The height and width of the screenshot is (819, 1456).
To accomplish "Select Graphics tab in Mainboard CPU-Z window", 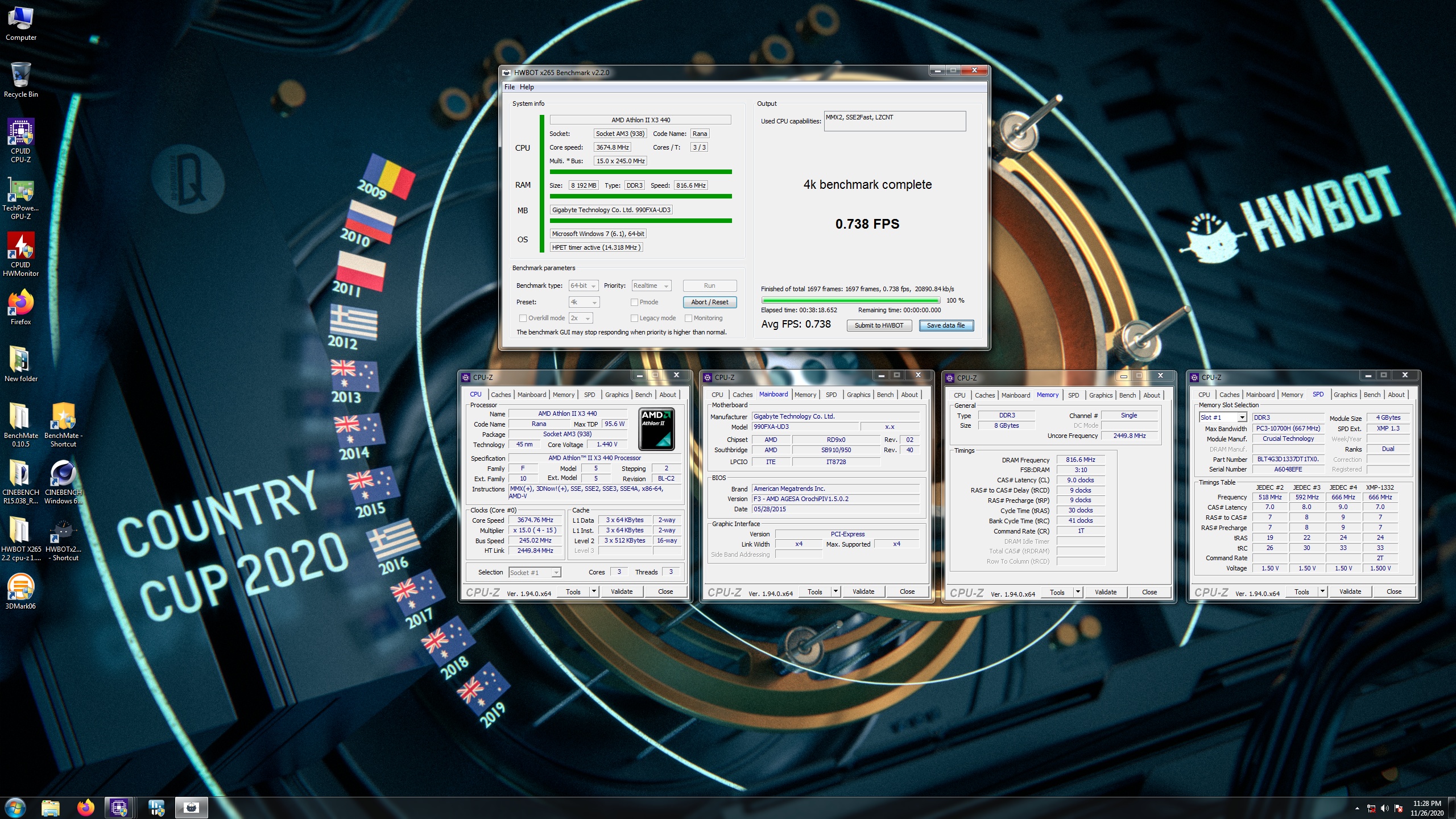I will 858,395.
